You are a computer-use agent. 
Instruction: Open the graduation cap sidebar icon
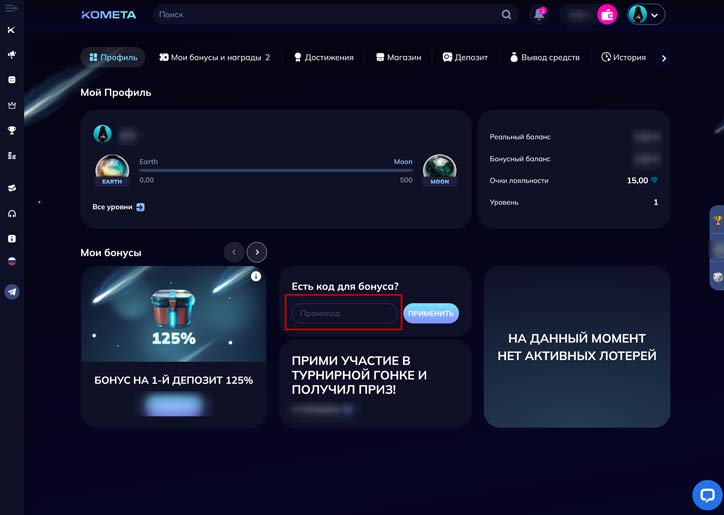12,188
